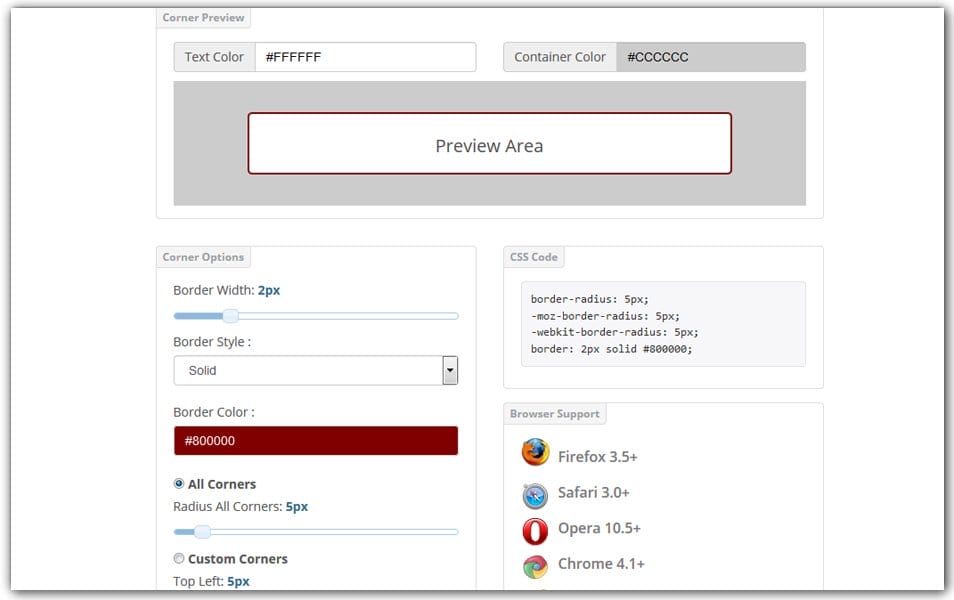Click the Firefox browser icon
Screen dimensions: 954x600
535,453
